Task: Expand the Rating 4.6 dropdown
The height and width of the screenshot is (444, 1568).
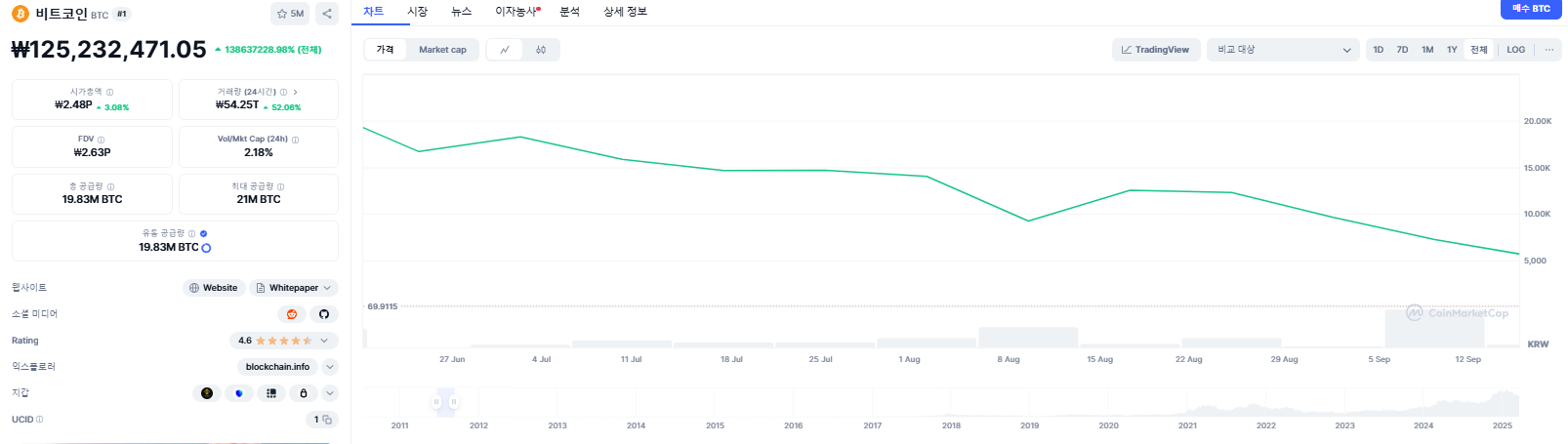Action: pos(284,341)
